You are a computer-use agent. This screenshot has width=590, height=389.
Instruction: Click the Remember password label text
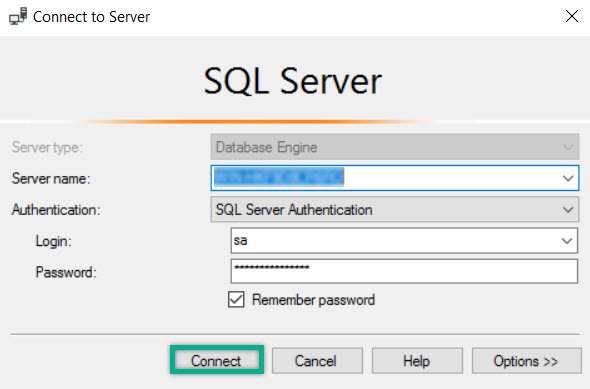[313, 300]
